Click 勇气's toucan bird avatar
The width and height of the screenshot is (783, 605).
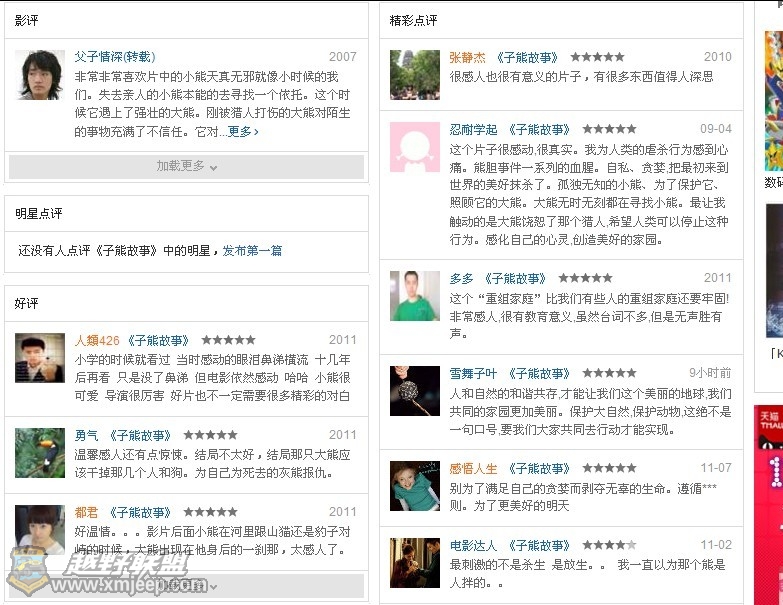[x=40, y=453]
